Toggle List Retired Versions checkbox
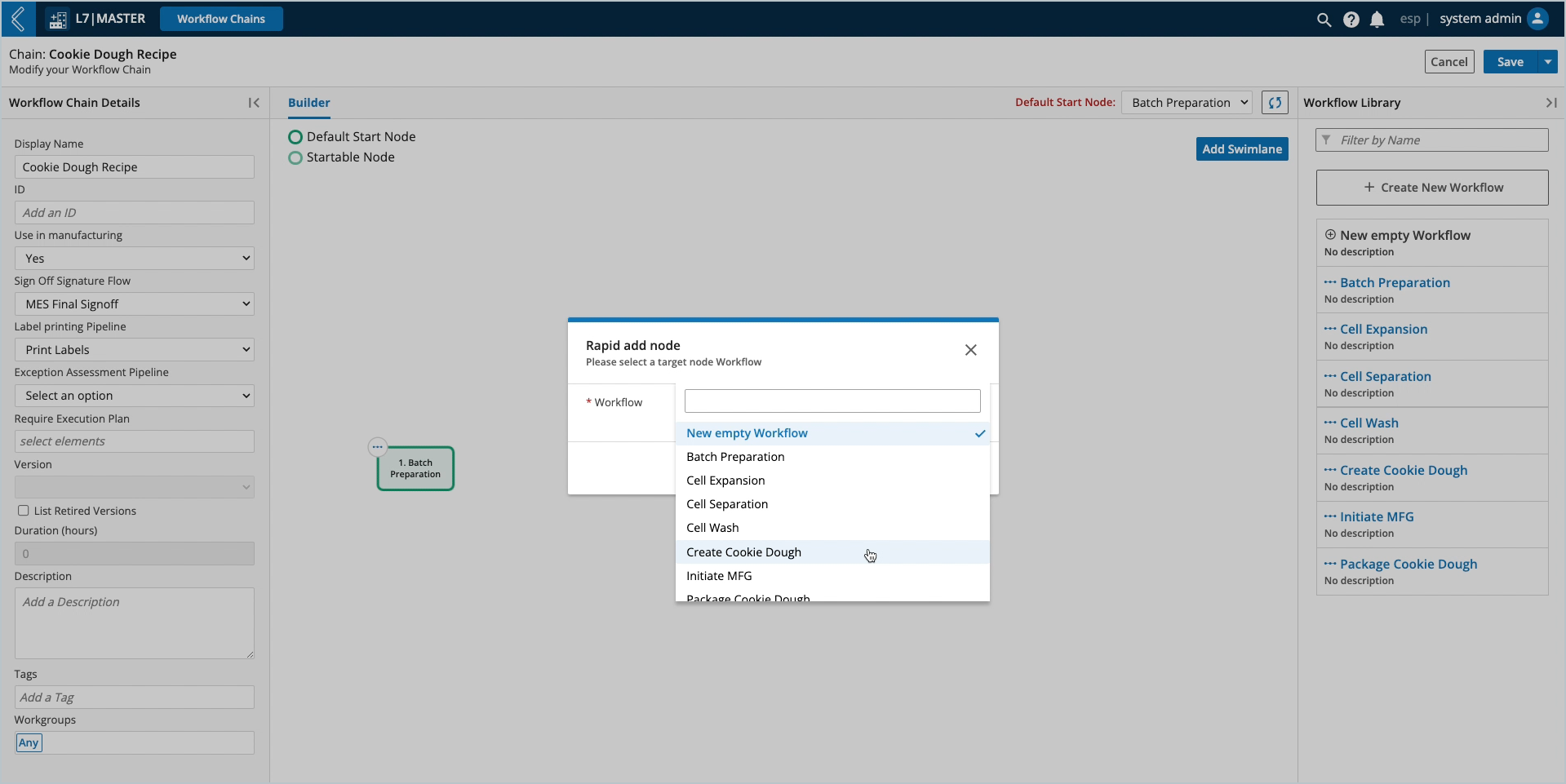This screenshot has width=1566, height=784. [24, 511]
